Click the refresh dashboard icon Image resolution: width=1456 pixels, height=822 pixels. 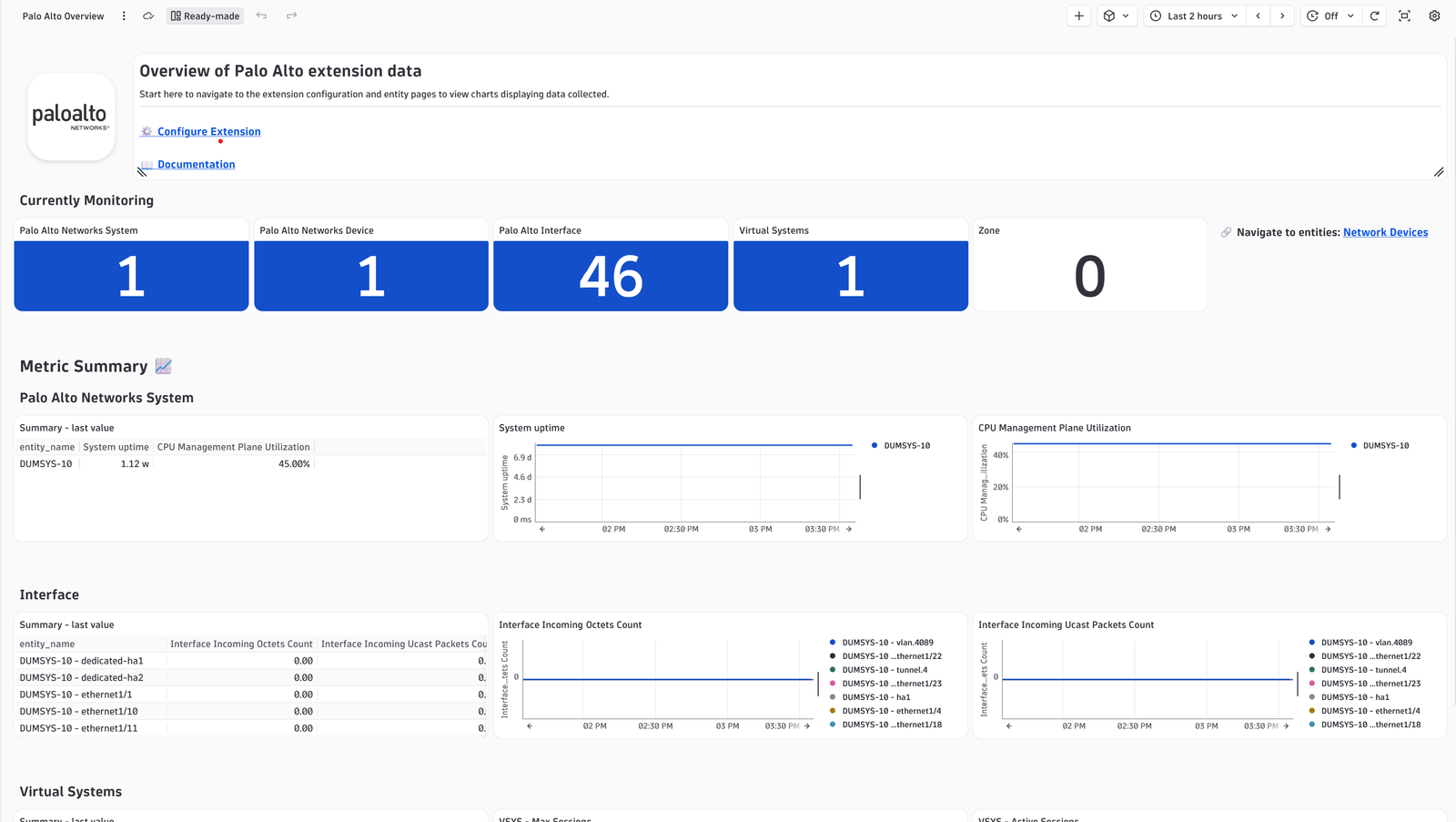pos(1374,15)
